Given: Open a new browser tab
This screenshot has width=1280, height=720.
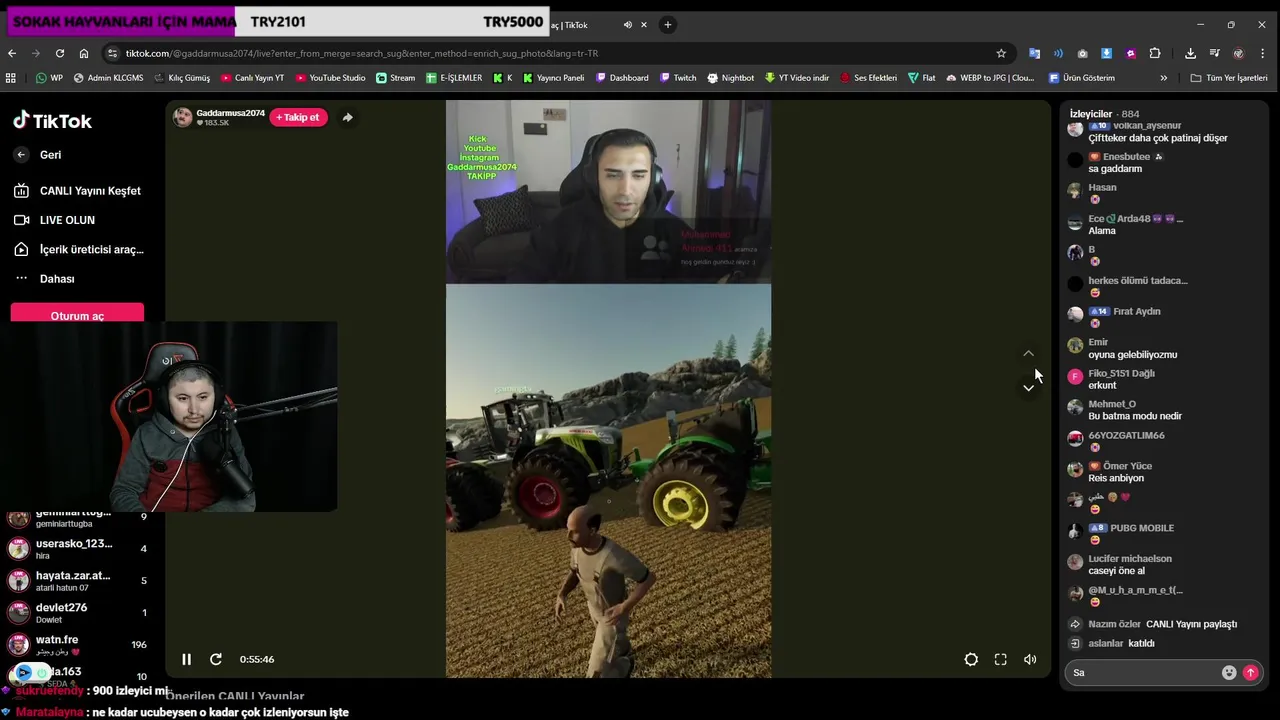Looking at the screenshot, I should point(667,24).
